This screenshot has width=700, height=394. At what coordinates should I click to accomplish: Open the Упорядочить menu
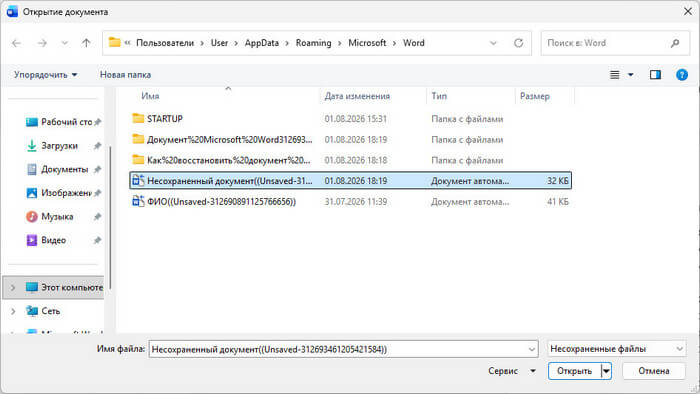pos(45,75)
